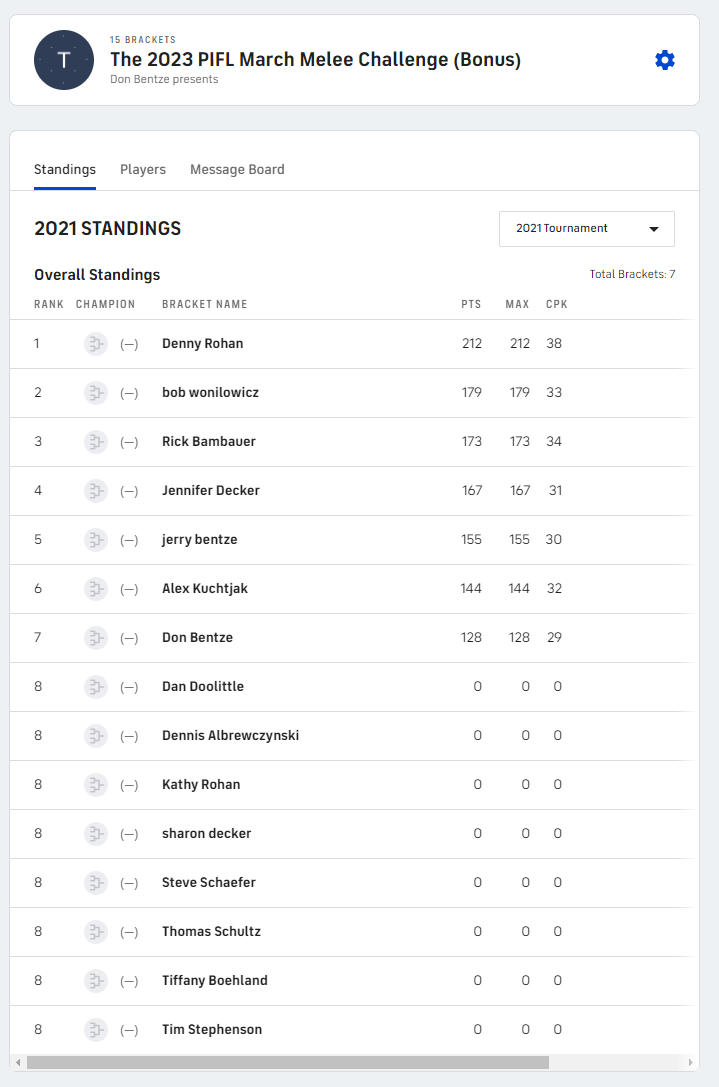Open the 2021 Tournament dropdown
Image resolution: width=719 pixels, height=1087 pixels.
(586, 228)
